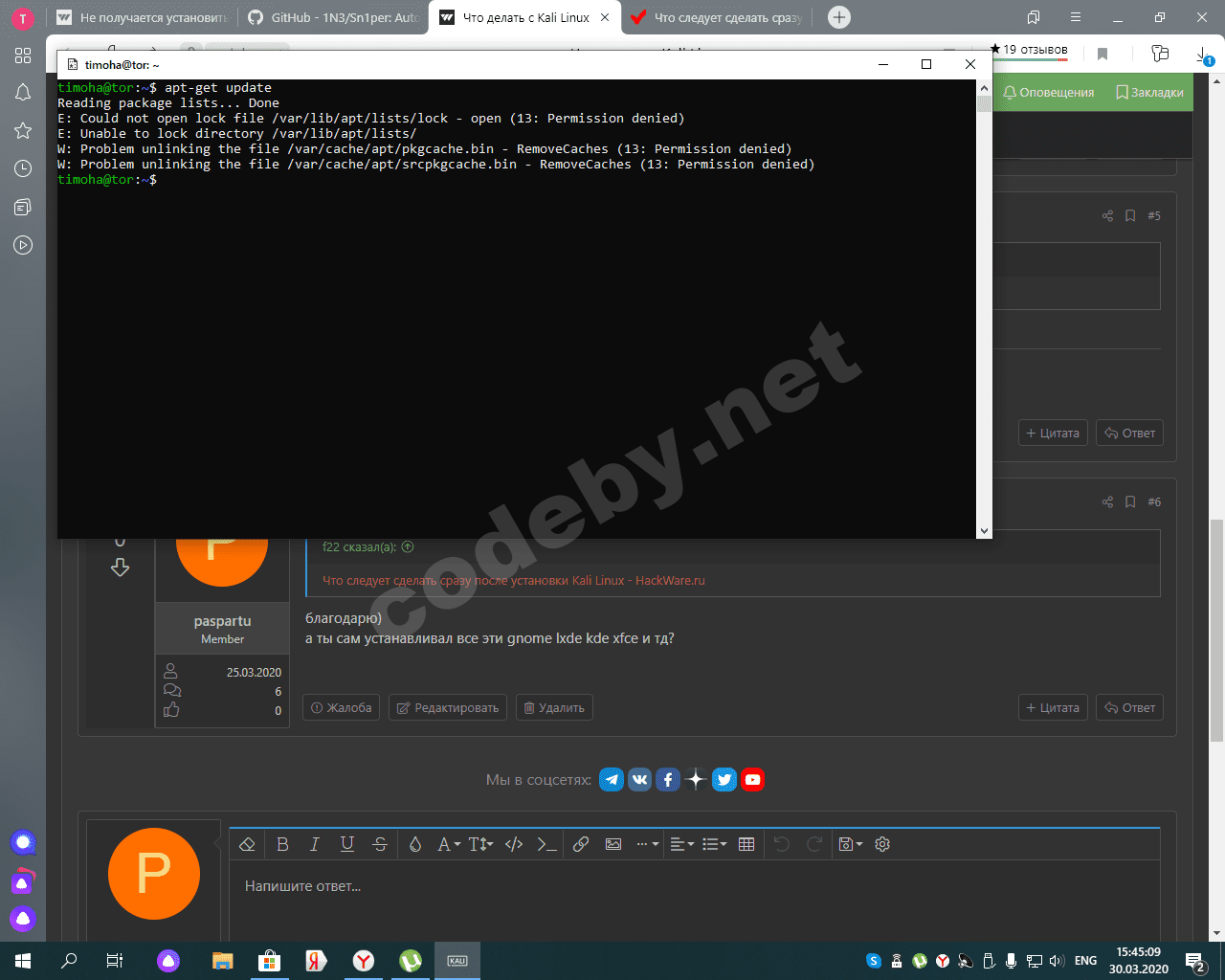Open the Twitter social link
Screen dimensions: 1225x980
(x=724, y=780)
